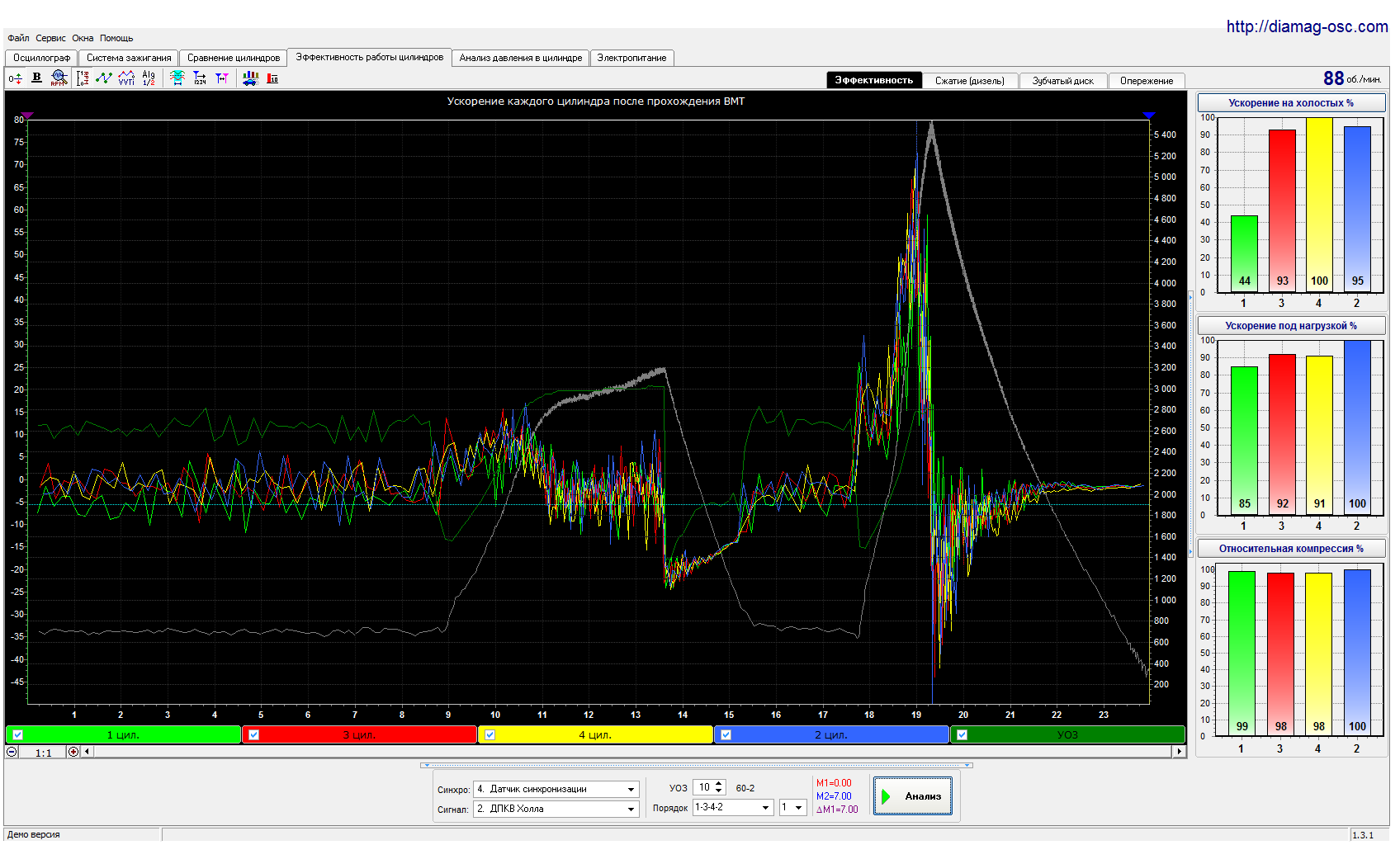Viewport: 1400px width, 845px height.
Task: Click the Относительная компрессия % header
Action: [x=1291, y=549]
